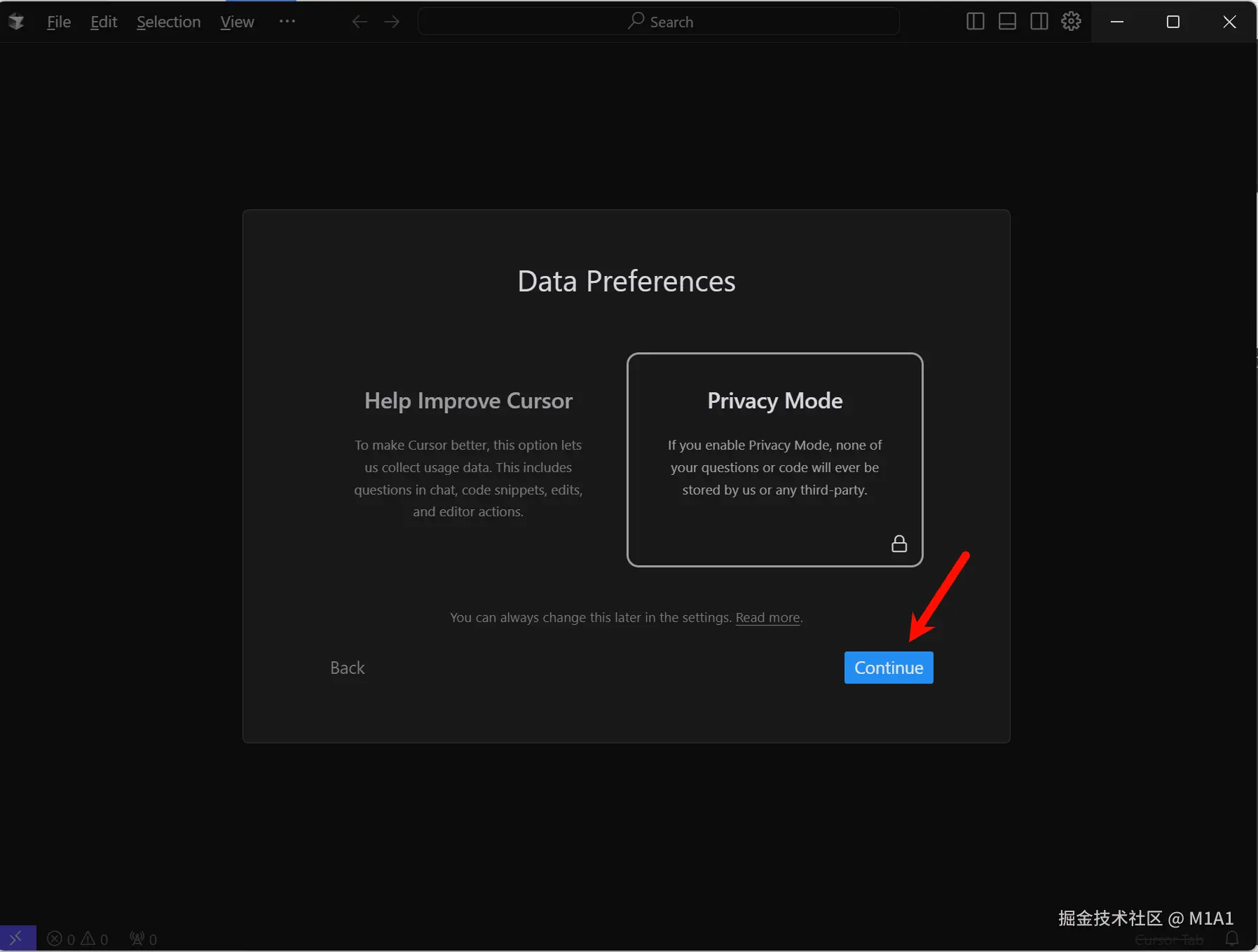Click the Back button
1258x952 pixels.
point(348,668)
